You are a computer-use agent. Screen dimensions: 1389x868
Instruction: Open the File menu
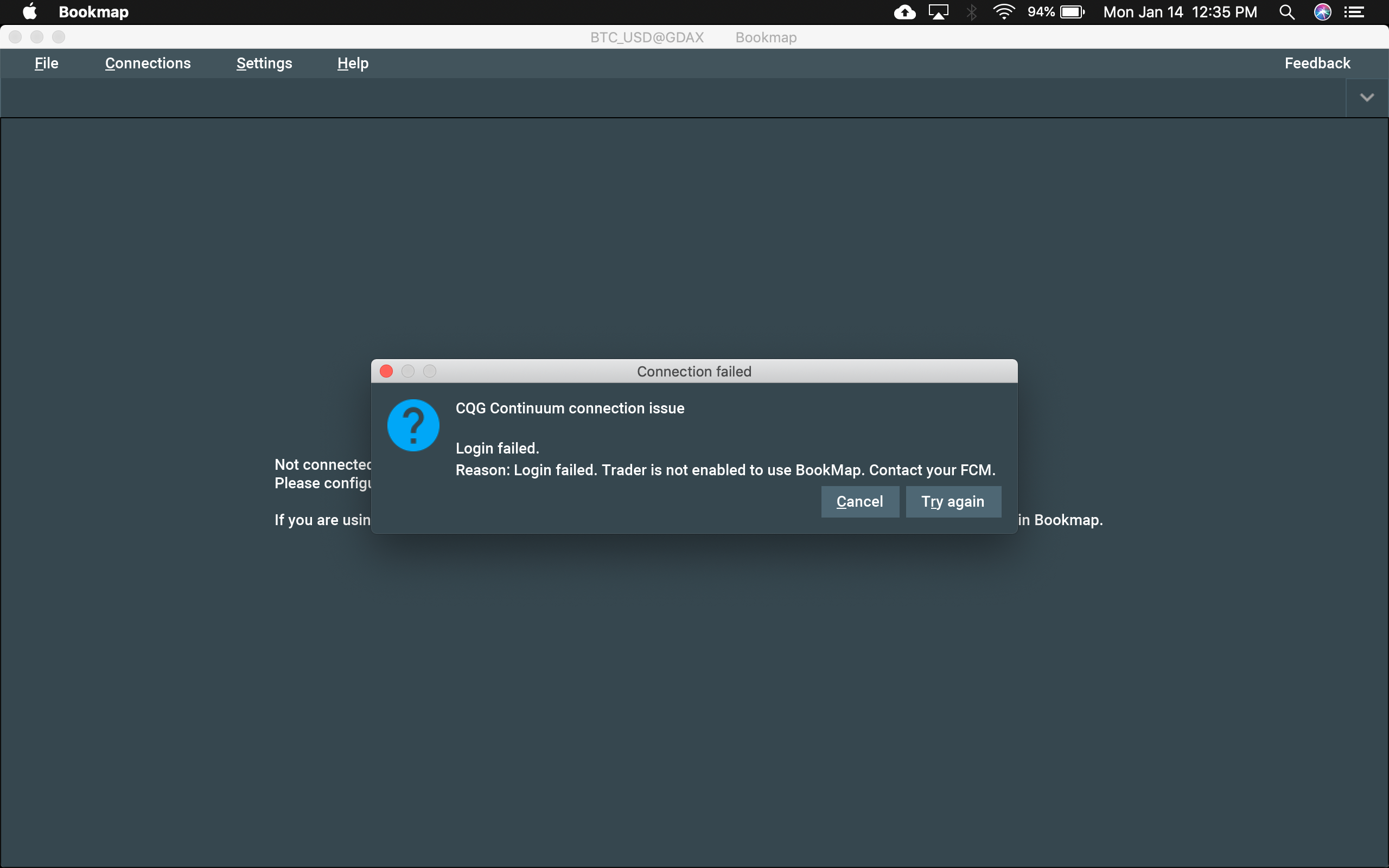coord(47,63)
